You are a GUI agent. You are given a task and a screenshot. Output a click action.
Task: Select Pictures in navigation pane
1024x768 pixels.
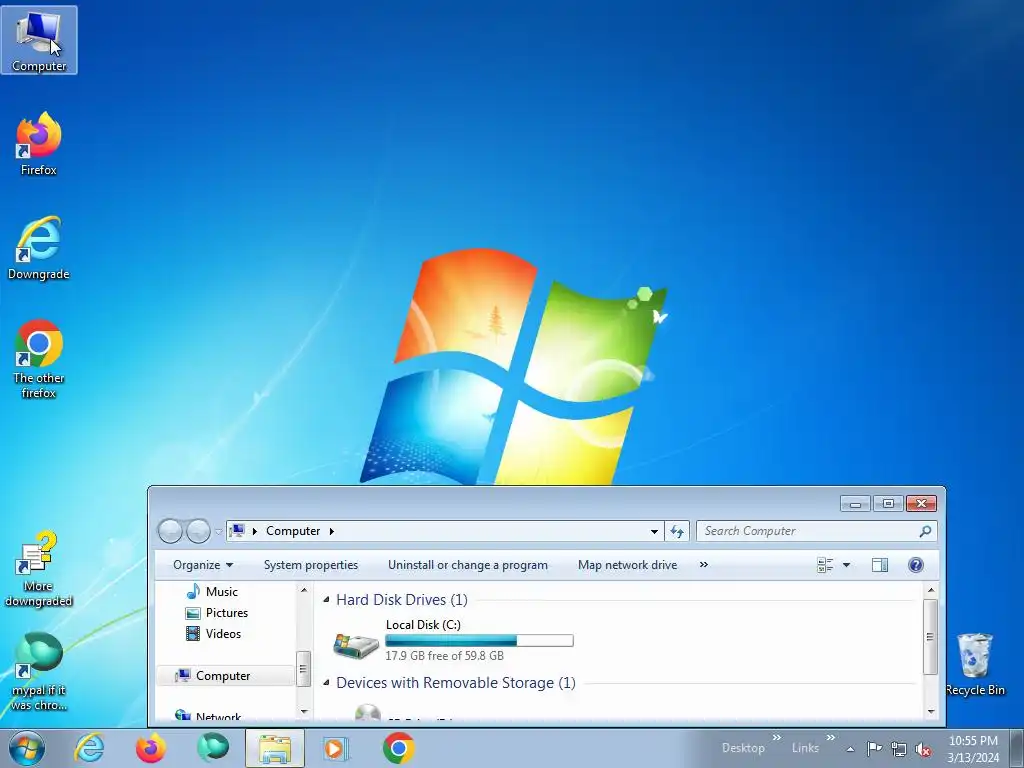coord(217,613)
